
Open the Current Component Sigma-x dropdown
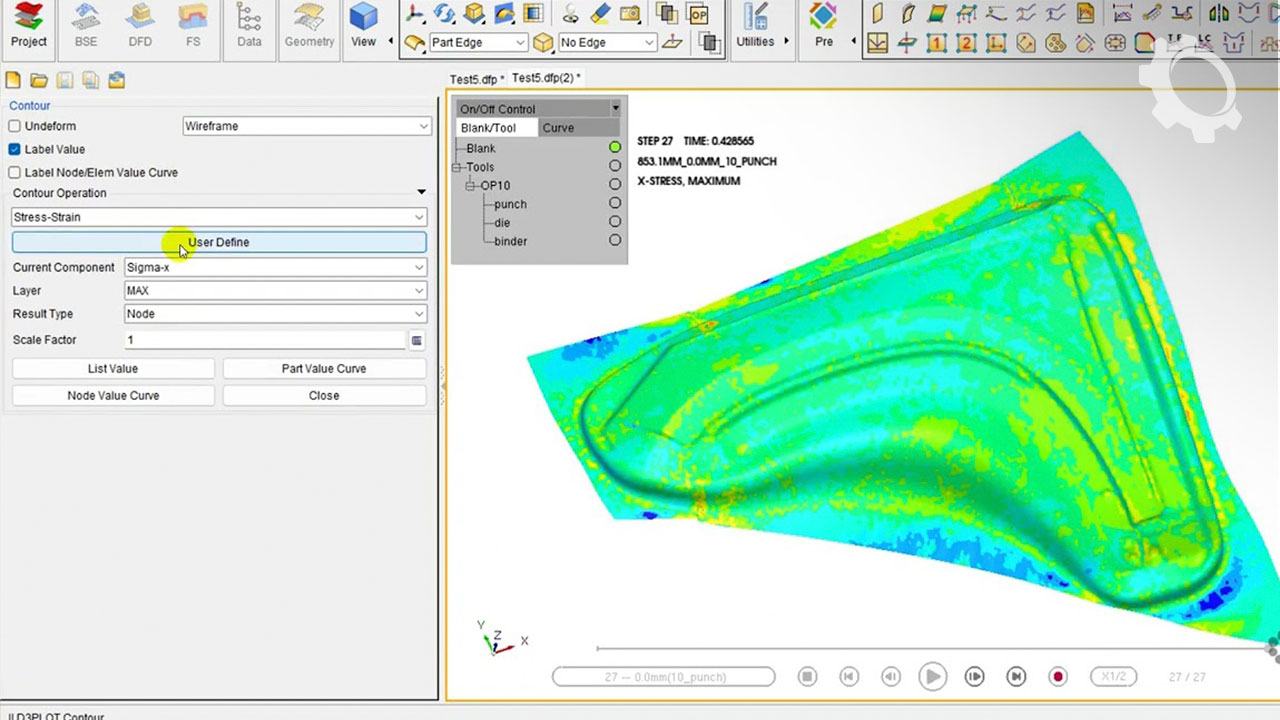pyautogui.click(x=275, y=267)
